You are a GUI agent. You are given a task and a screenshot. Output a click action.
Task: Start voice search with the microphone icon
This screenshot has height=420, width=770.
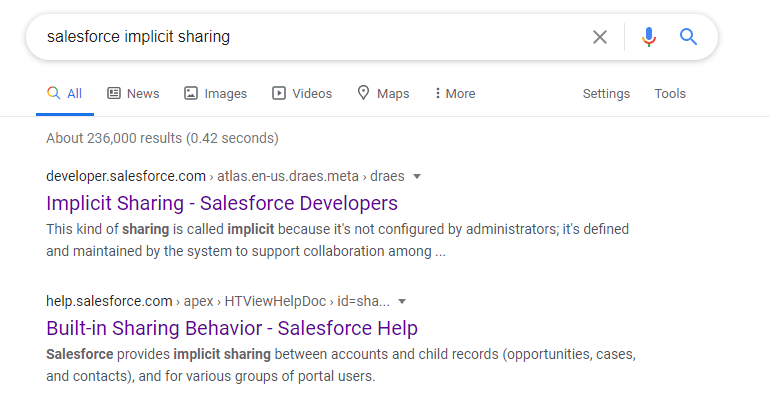coord(649,37)
